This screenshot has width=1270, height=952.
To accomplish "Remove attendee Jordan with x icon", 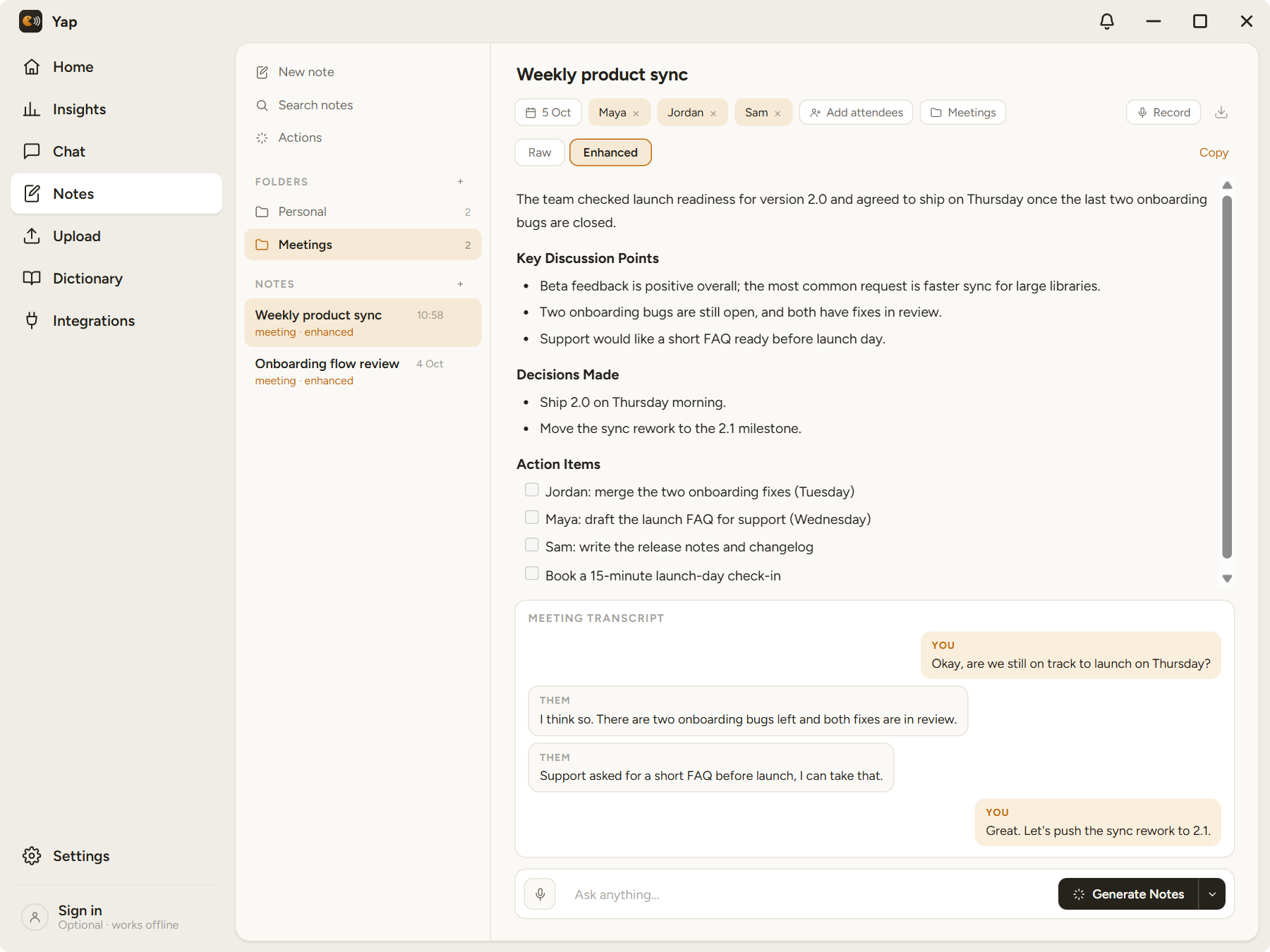I will point(713,113).
